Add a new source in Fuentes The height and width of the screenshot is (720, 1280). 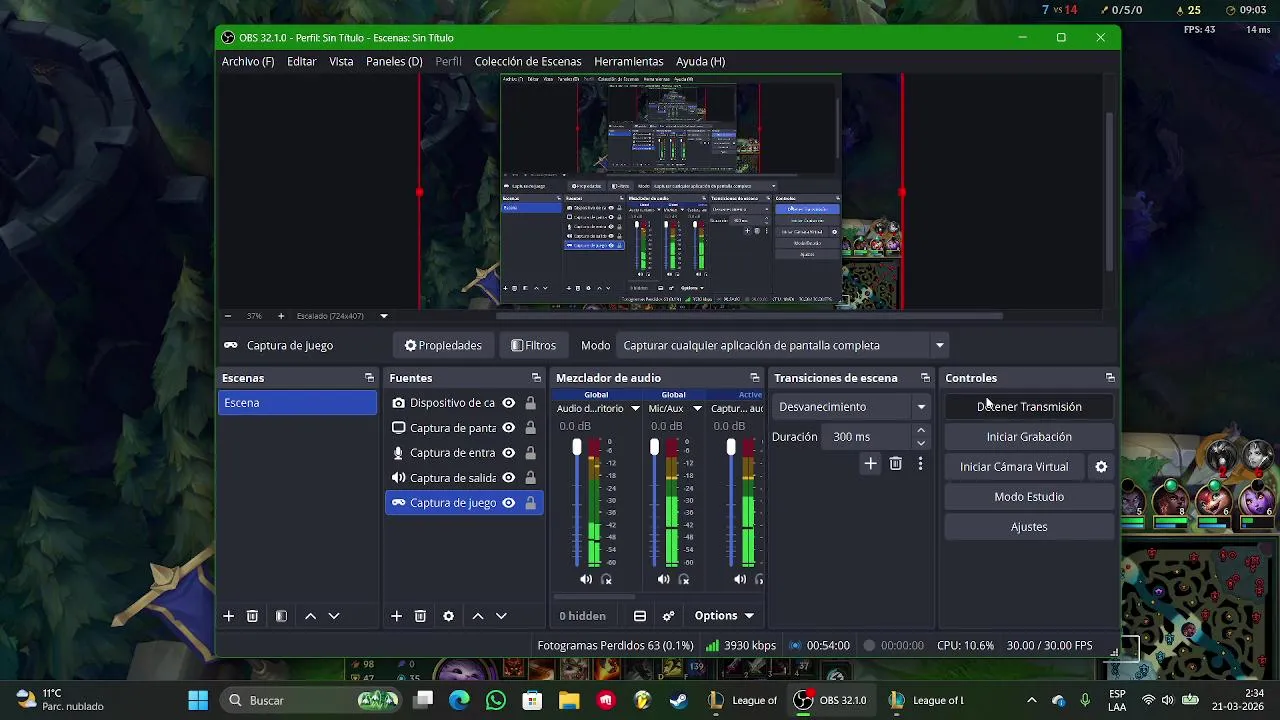point(396,616)
